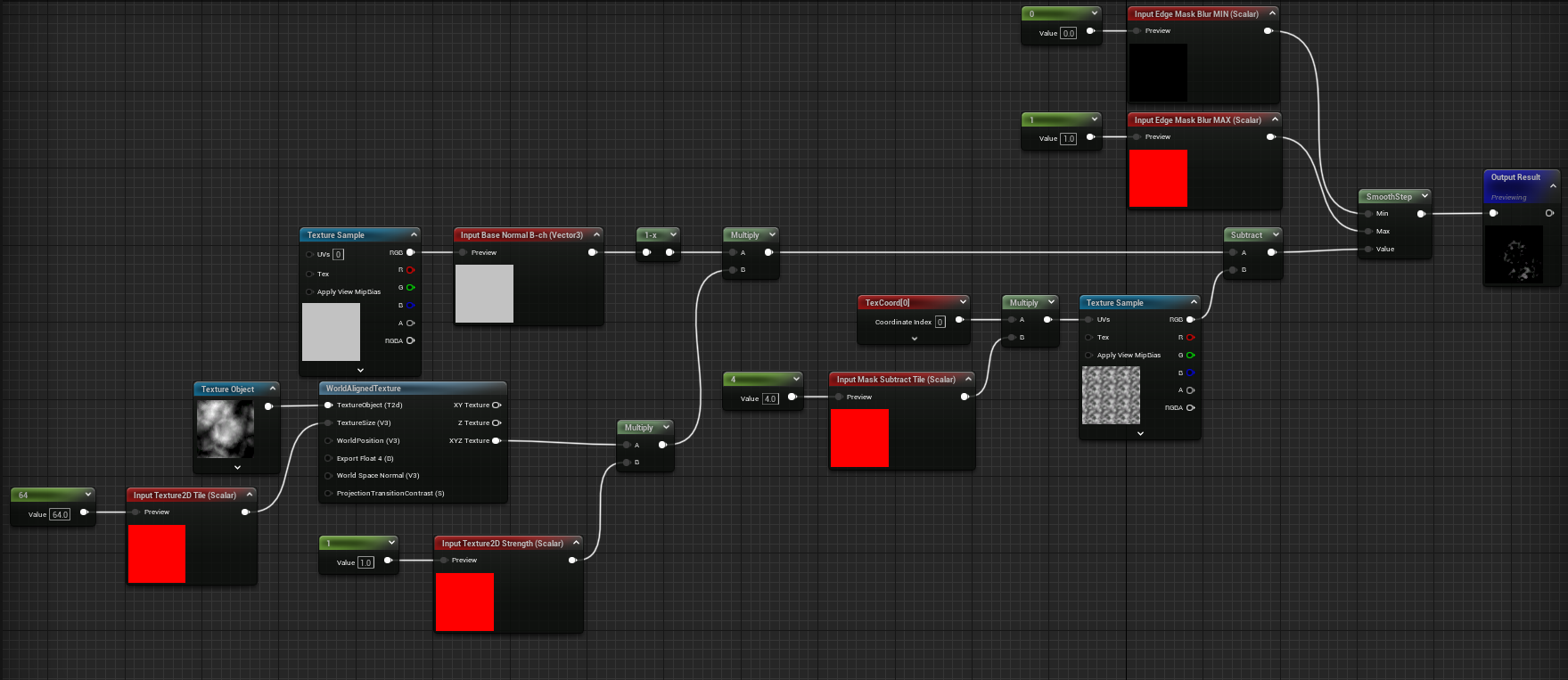Click the SmoothStep node's Min input pin
The height and width of the screenshot is (680, 1568).
click(x=1368, y=214)
